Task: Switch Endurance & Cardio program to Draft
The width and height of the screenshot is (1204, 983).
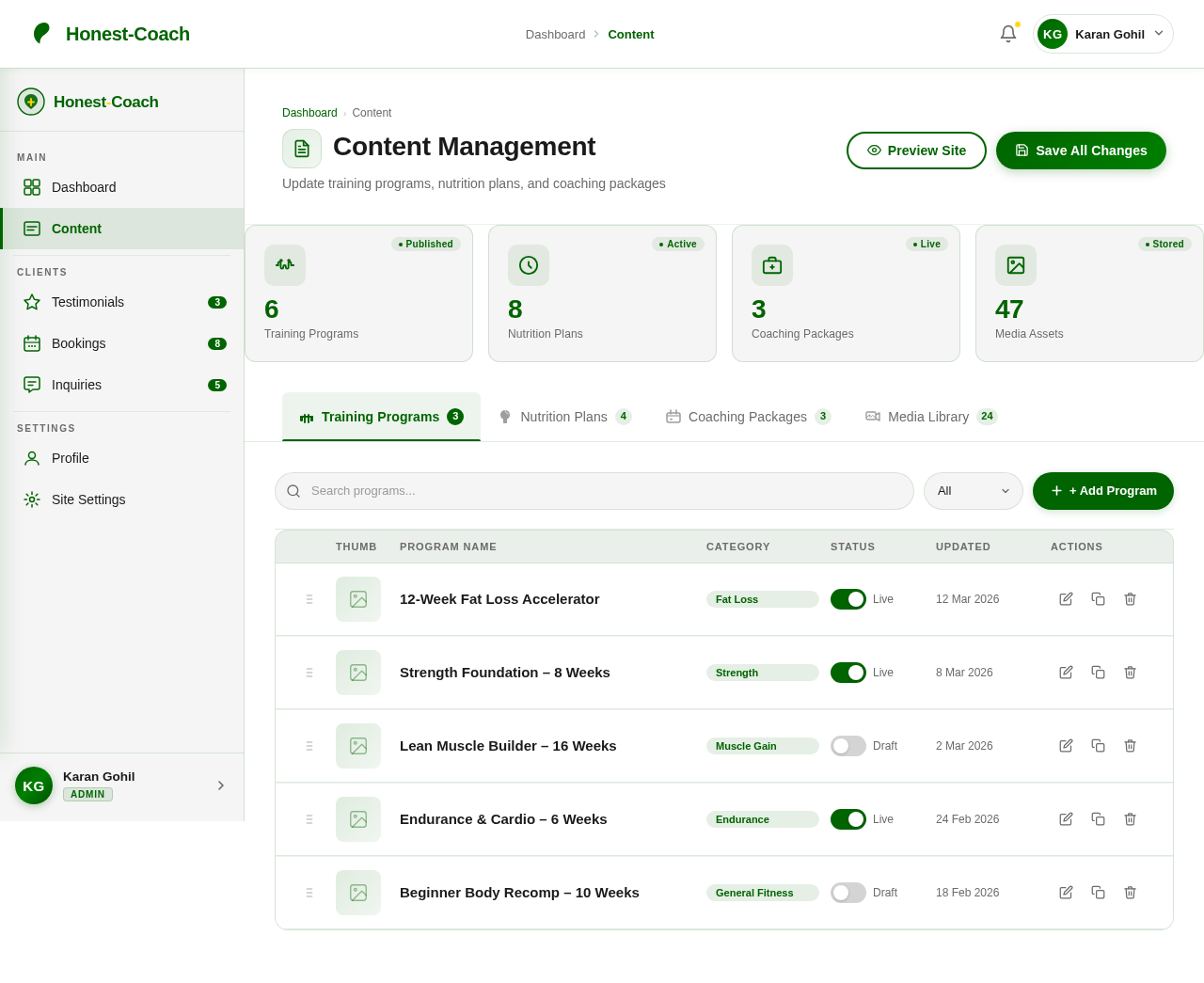Action: (848, 818)
